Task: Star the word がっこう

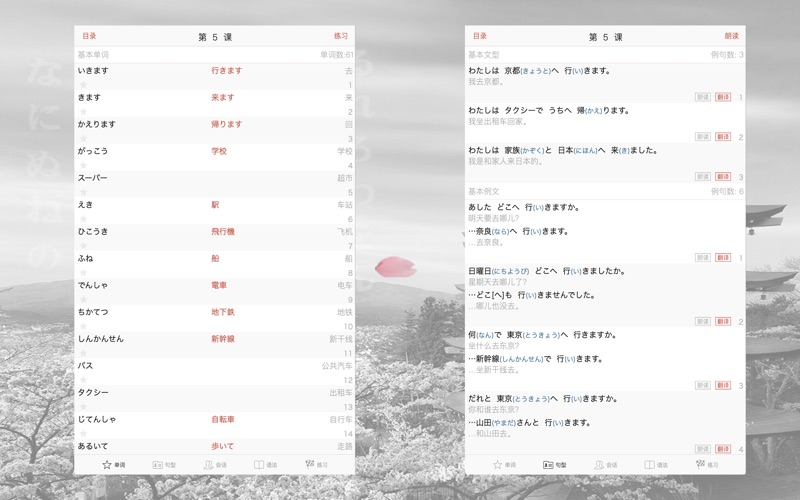Action: point(83,165)
